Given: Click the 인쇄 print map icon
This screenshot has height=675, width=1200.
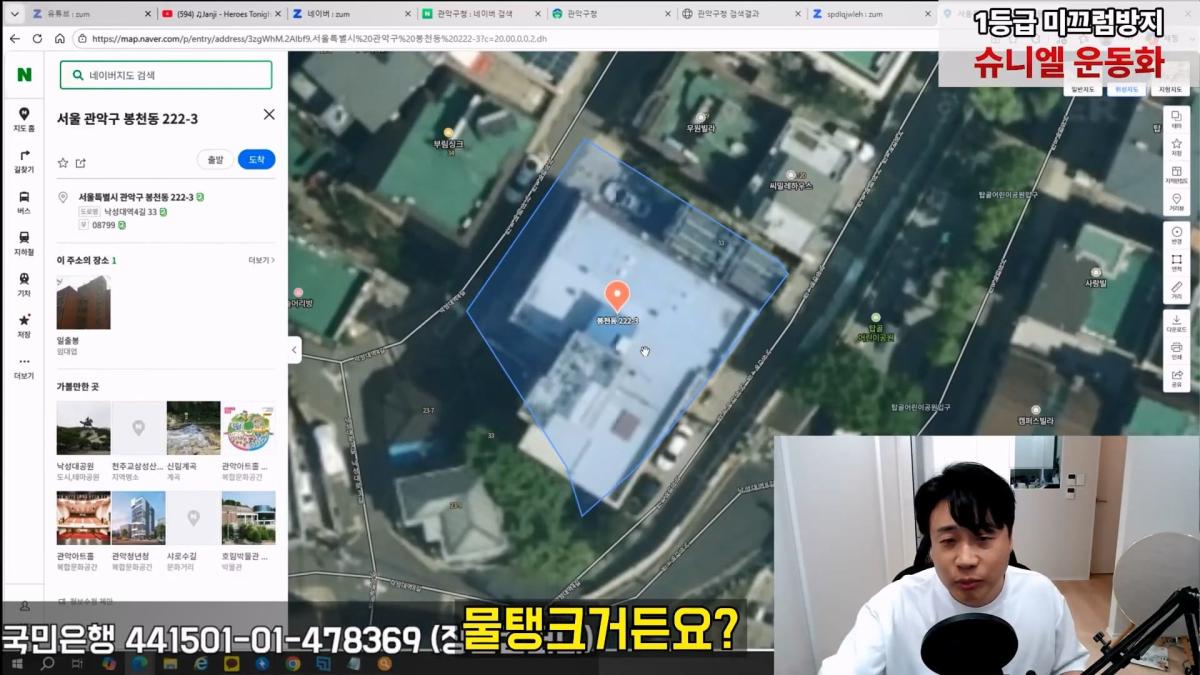Looking at the screenshot, I should pos(1176,350).
